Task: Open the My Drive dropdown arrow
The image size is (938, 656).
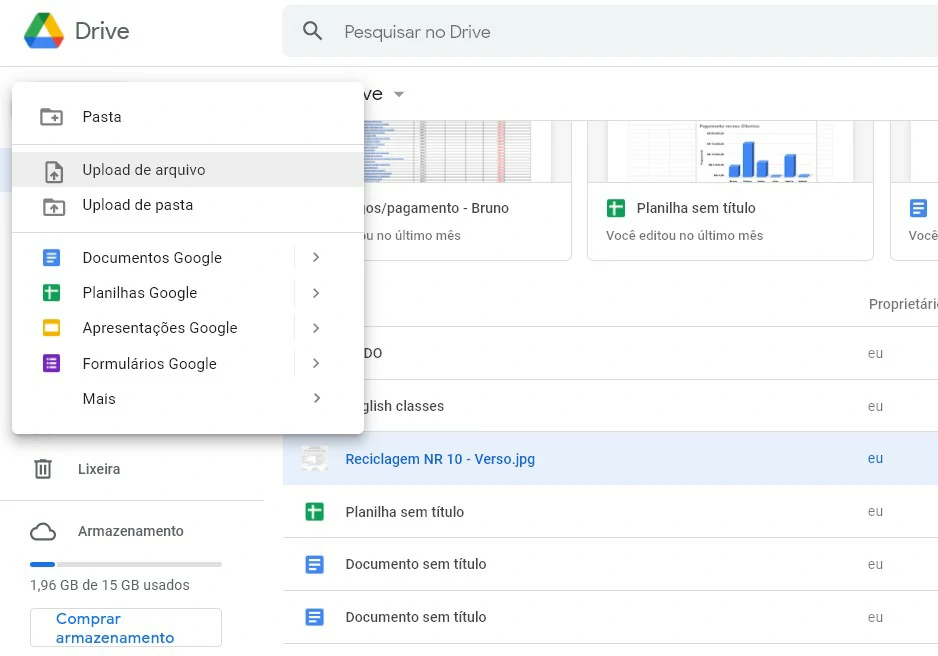Action: coord(399,94)
